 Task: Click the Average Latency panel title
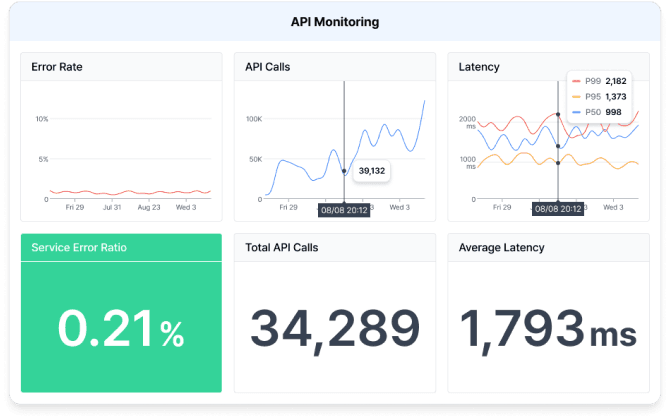click(x=501, y=247)
